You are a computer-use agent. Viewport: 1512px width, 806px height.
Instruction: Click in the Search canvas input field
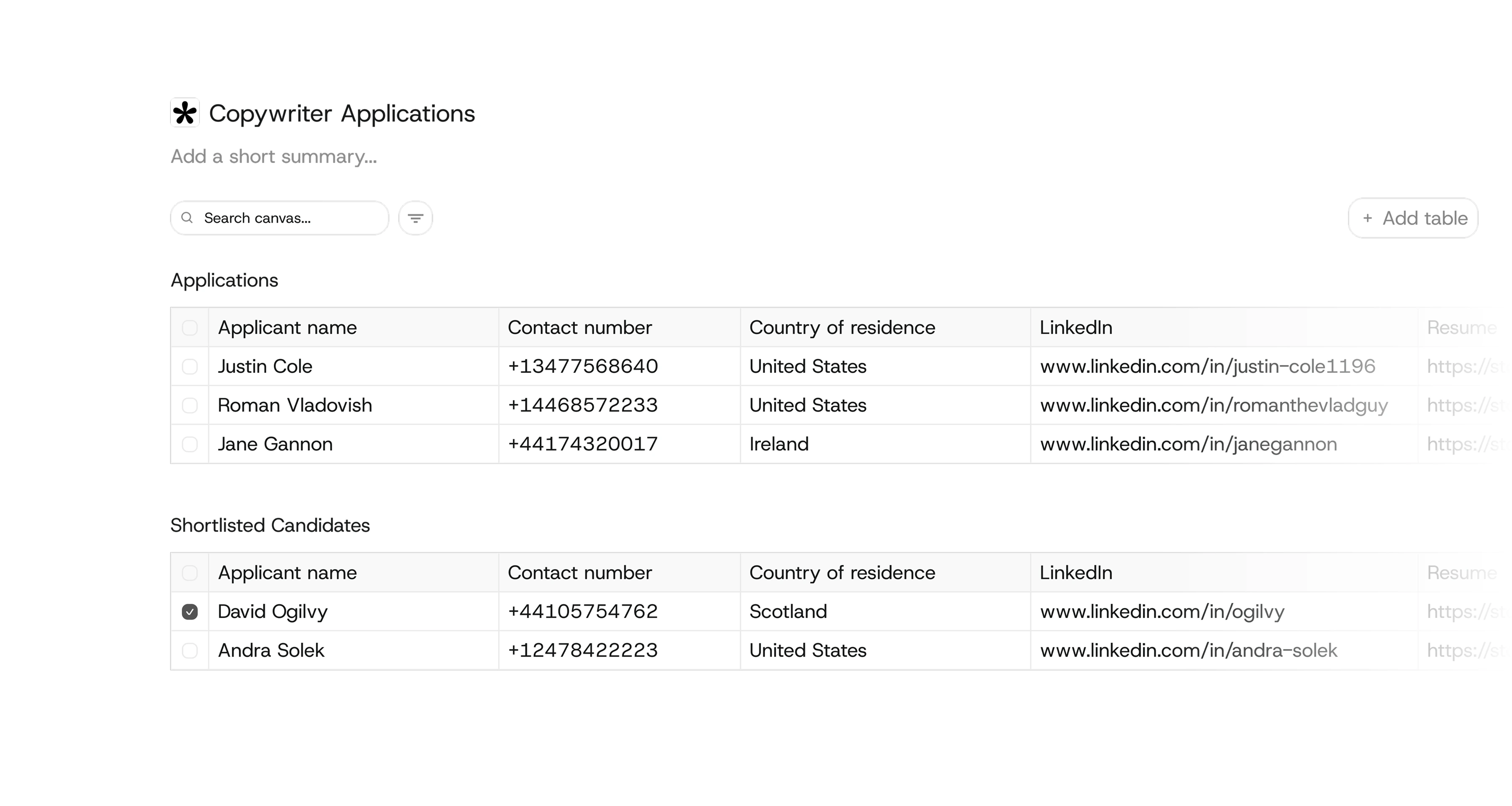pyautogui.click(x=280, y=218)
